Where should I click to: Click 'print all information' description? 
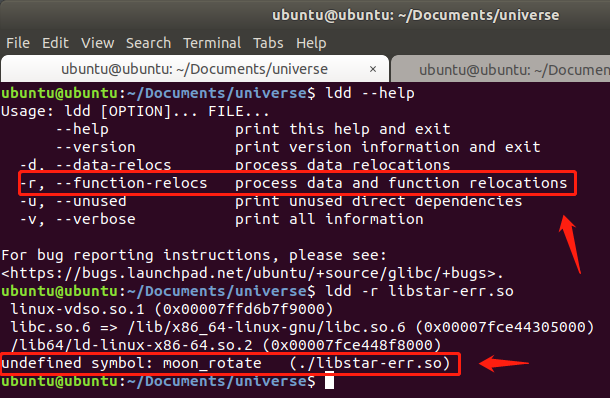click(329, 219)
